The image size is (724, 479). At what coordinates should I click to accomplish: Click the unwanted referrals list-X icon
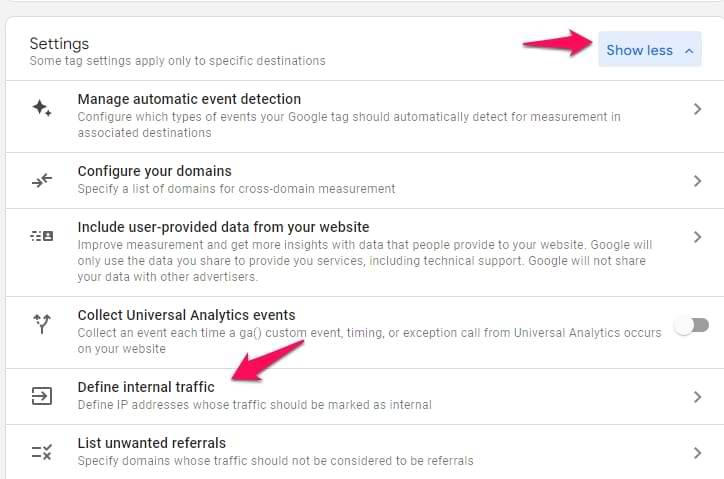click(x=42, y=452)
